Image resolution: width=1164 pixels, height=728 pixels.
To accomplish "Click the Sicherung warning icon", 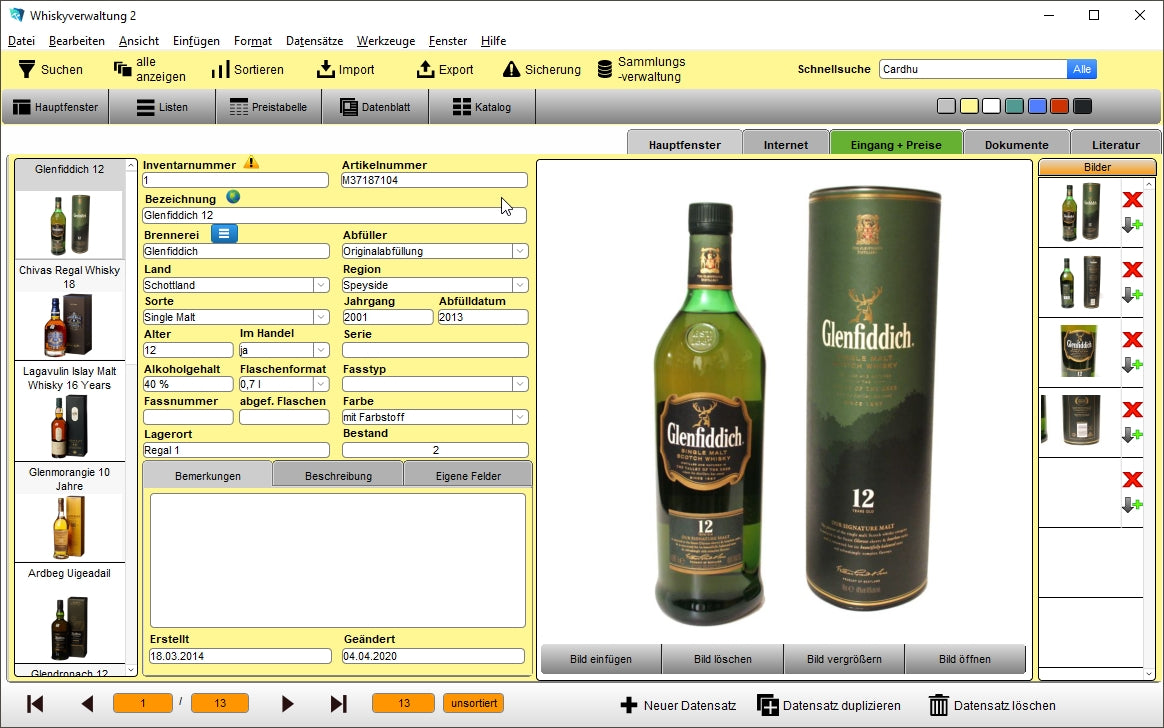I will [511, 69].
